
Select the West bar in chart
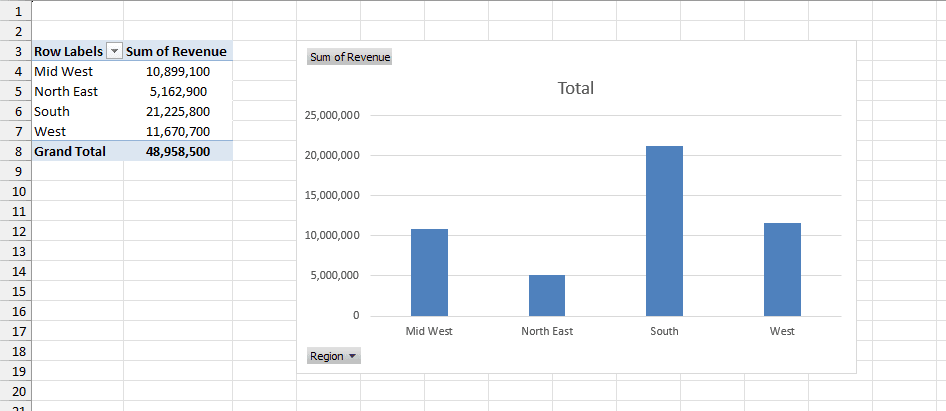[x=783, y=269]
